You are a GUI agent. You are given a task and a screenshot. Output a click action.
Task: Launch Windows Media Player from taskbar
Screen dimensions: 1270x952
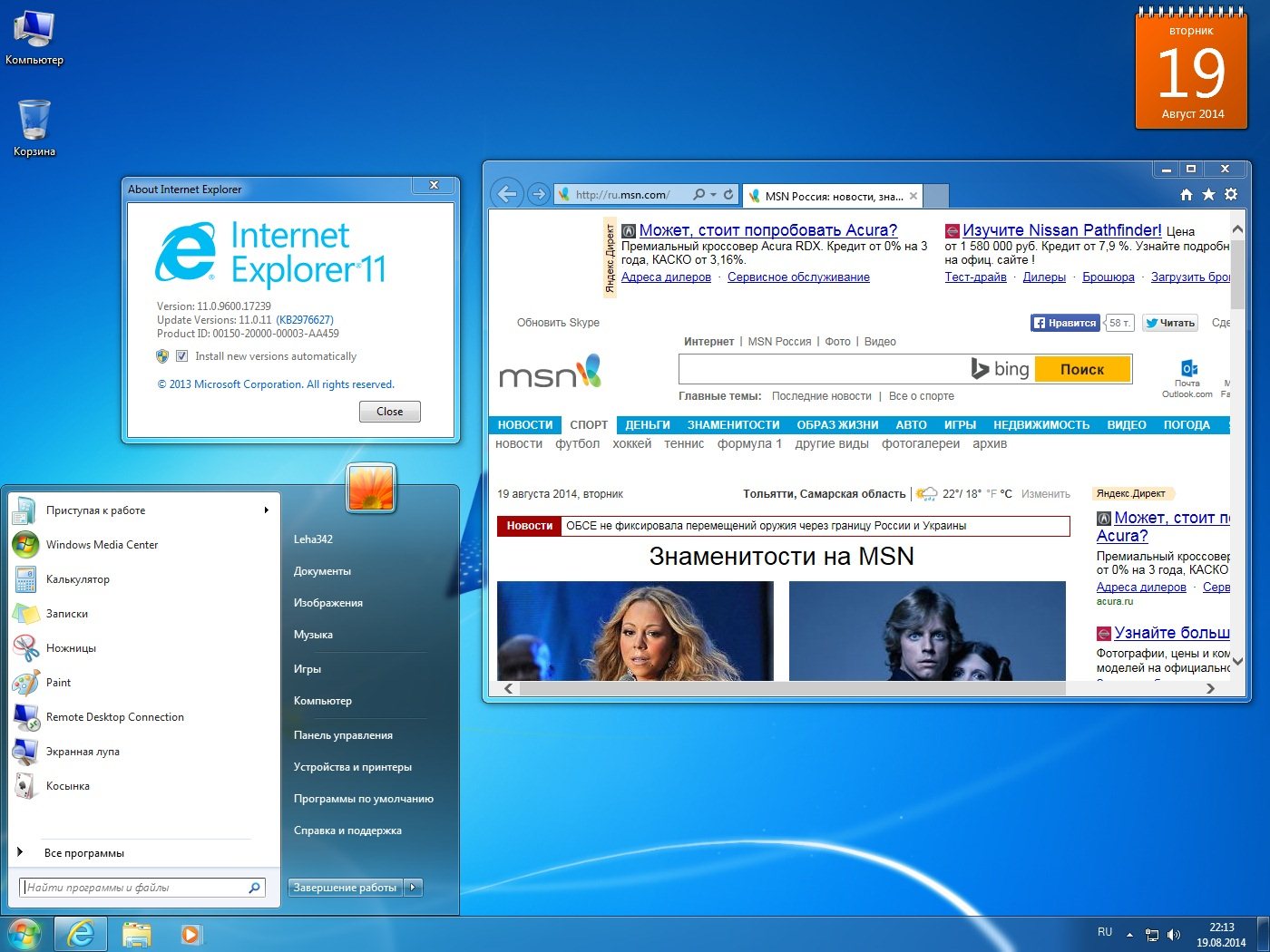click(x=190, y=934)
